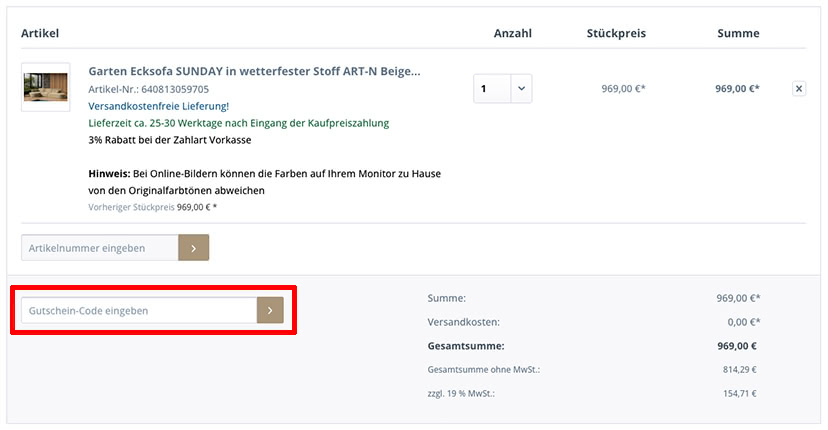This screenshot has height=430, width=828.
Task: Remove the Garten Ecksofa item with X
Action: [x=798, y=89]
